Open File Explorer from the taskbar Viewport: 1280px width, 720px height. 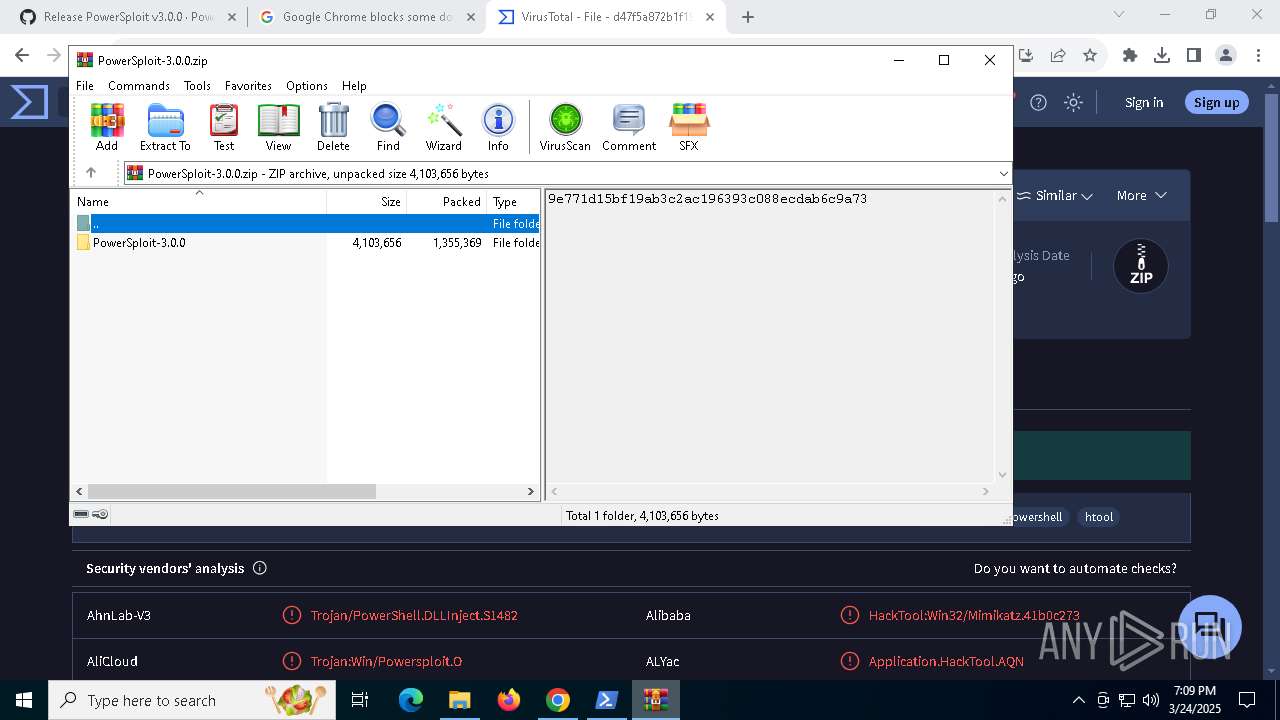pos(460,700)
